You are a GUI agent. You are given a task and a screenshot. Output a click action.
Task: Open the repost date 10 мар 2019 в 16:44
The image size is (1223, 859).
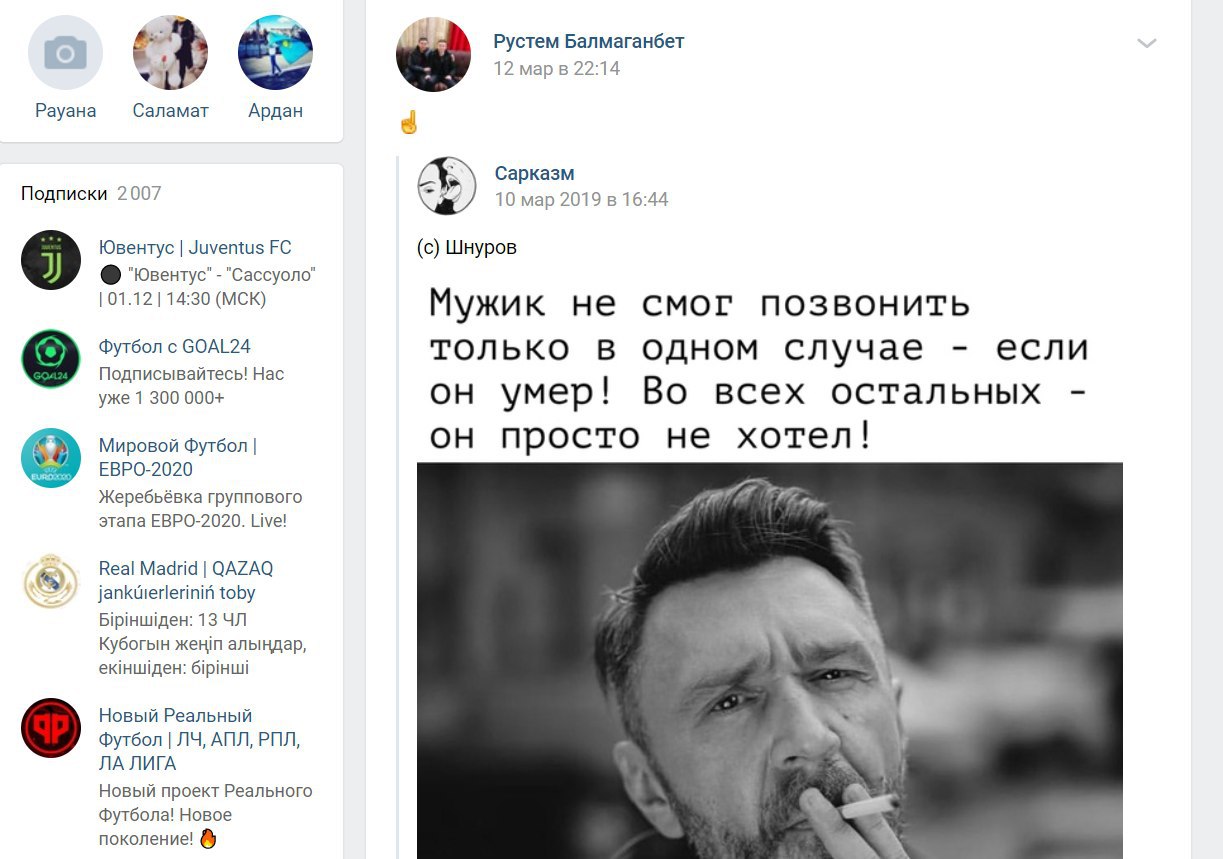pos(582,200)
